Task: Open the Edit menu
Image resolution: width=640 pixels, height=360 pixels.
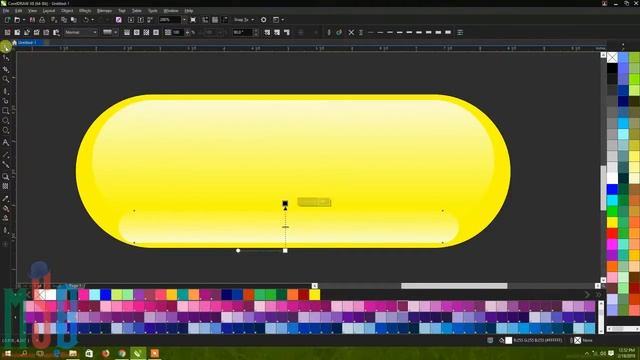Action: pos(19,11)
